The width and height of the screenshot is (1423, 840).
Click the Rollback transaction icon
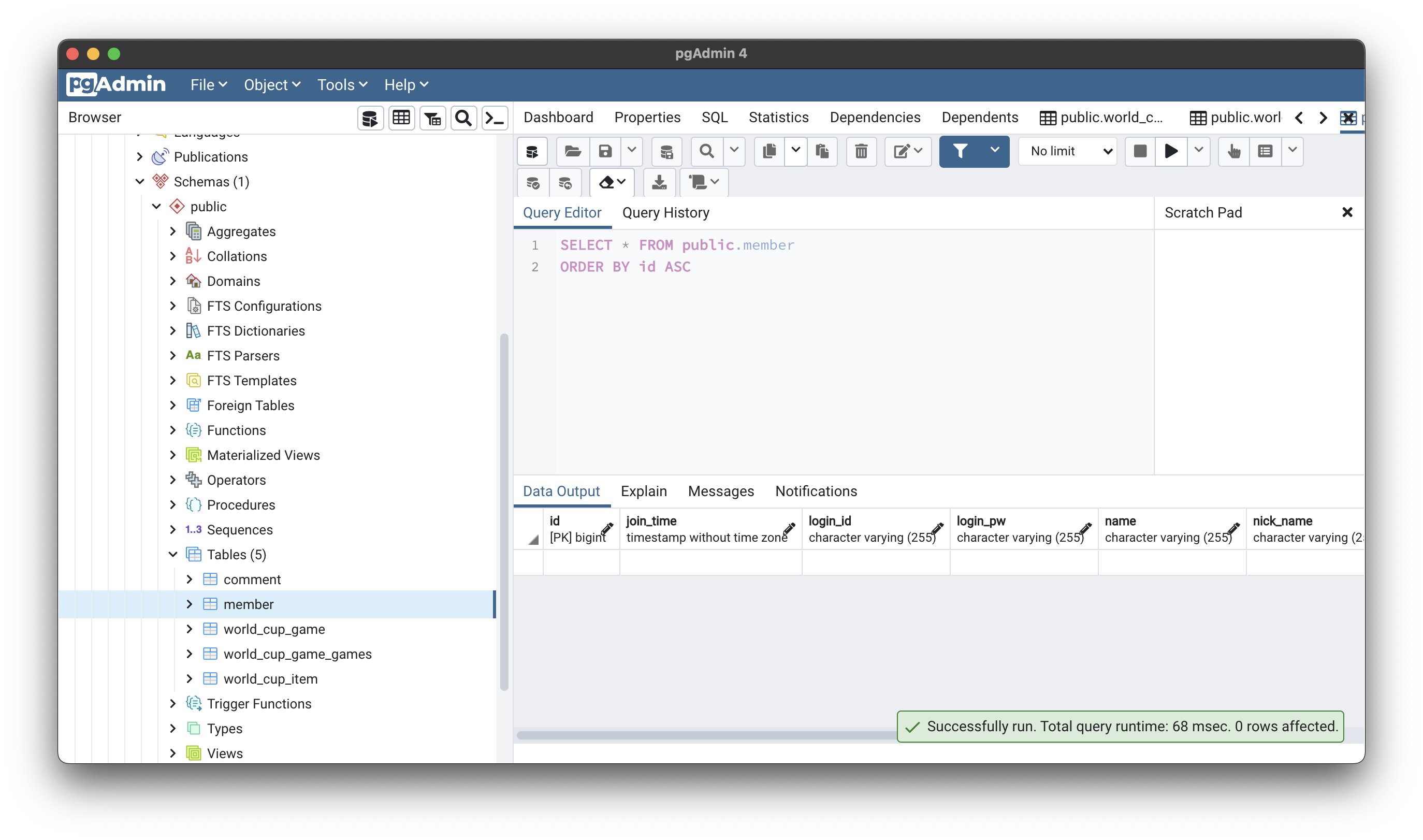tap(564, 182)
